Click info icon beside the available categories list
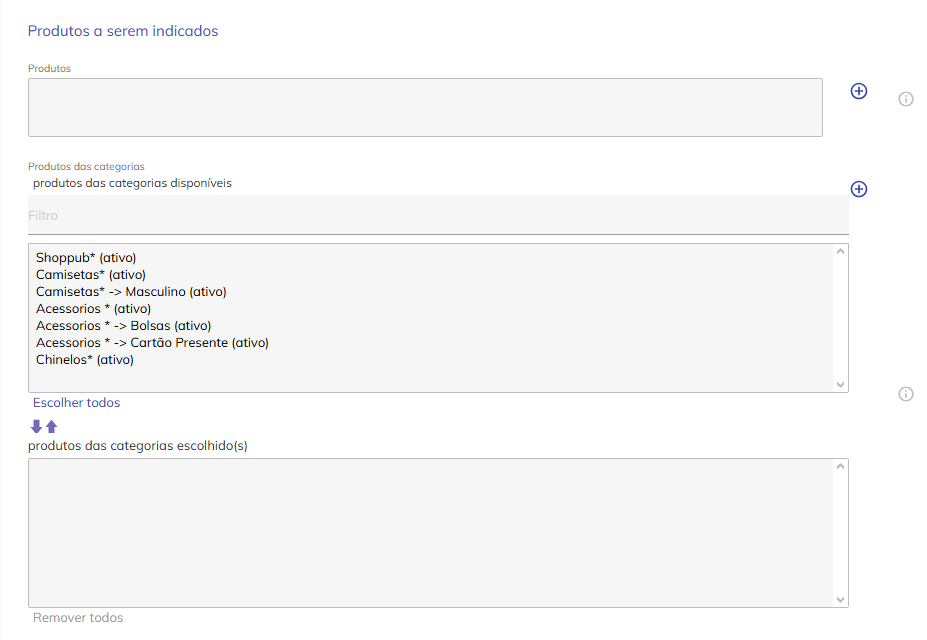 (x=906, y=394)
